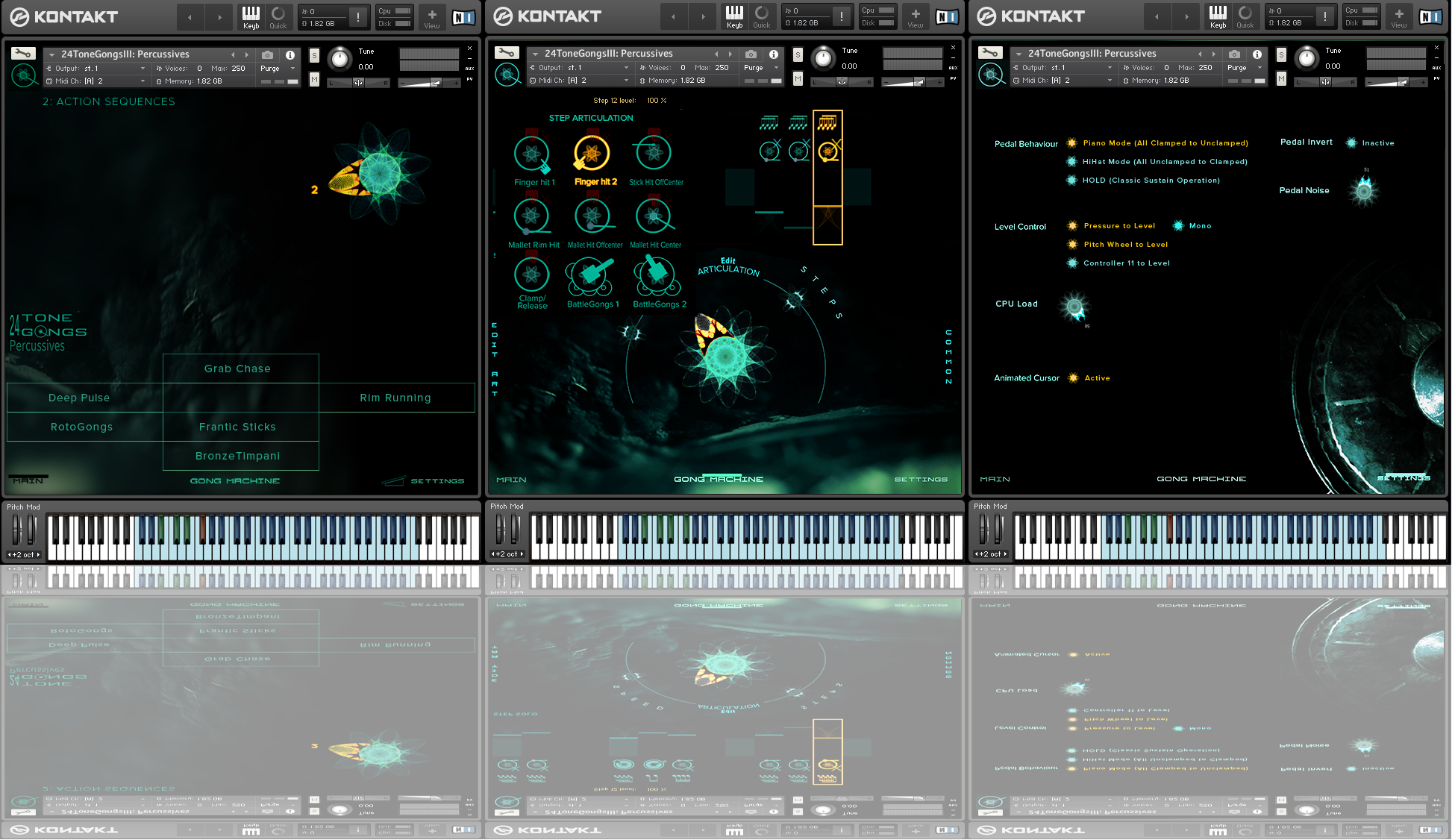
Task: Click info icon in right window header
Action: click(x=1257, y=54)
